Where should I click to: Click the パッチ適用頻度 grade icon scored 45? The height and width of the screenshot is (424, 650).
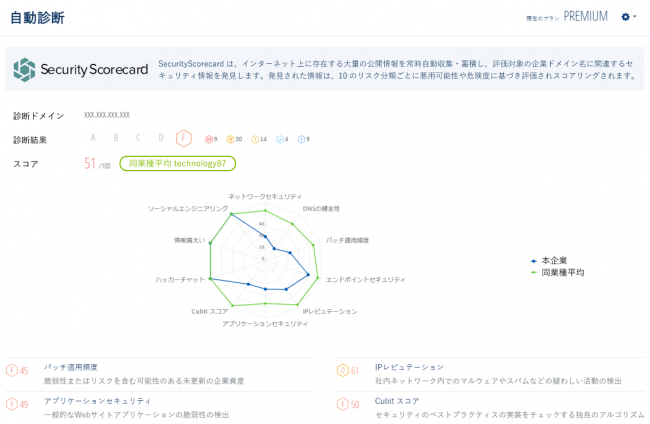pos(12,371)
